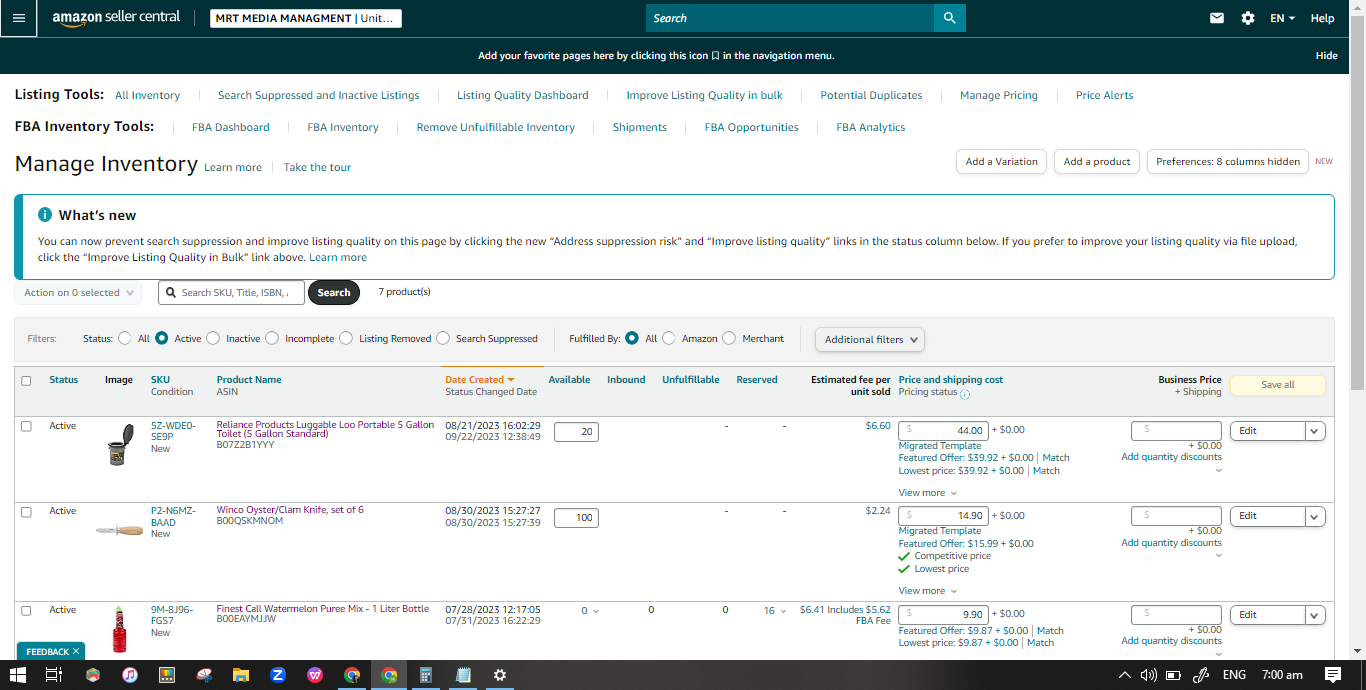This screenshot has width=1366, height=690.
Task: Click the Add a Variation button
Action: click(x=1002, y=161)
